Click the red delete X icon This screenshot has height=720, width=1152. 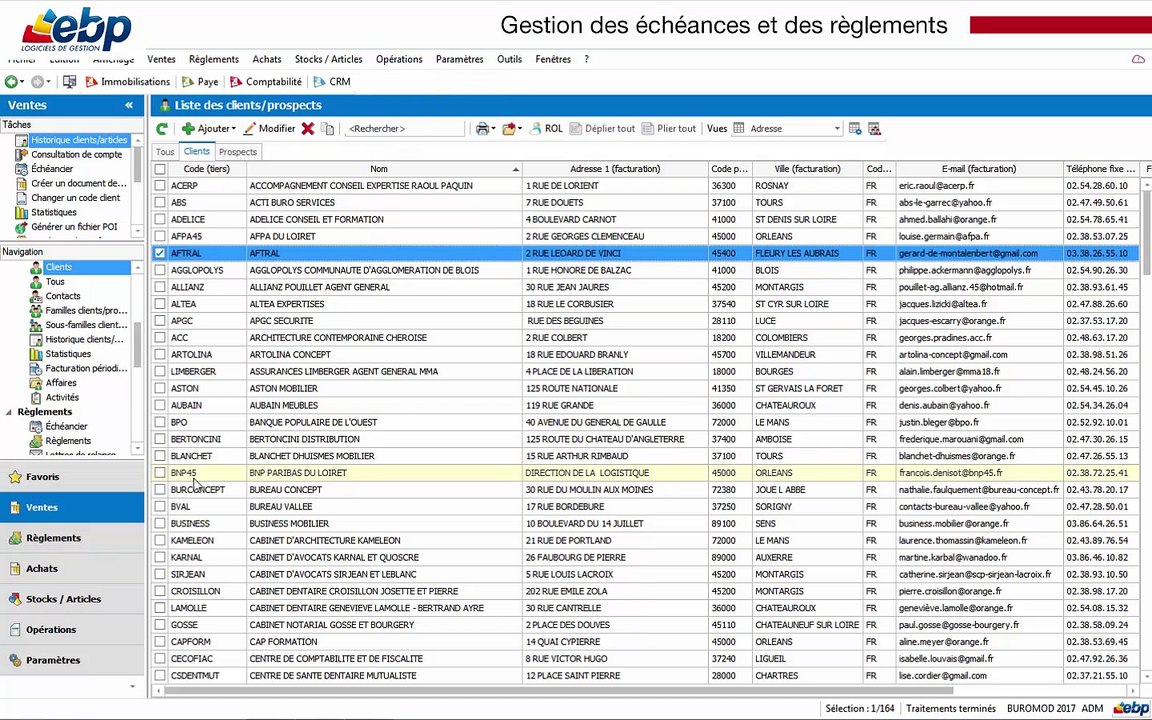[x=308, y=129]
